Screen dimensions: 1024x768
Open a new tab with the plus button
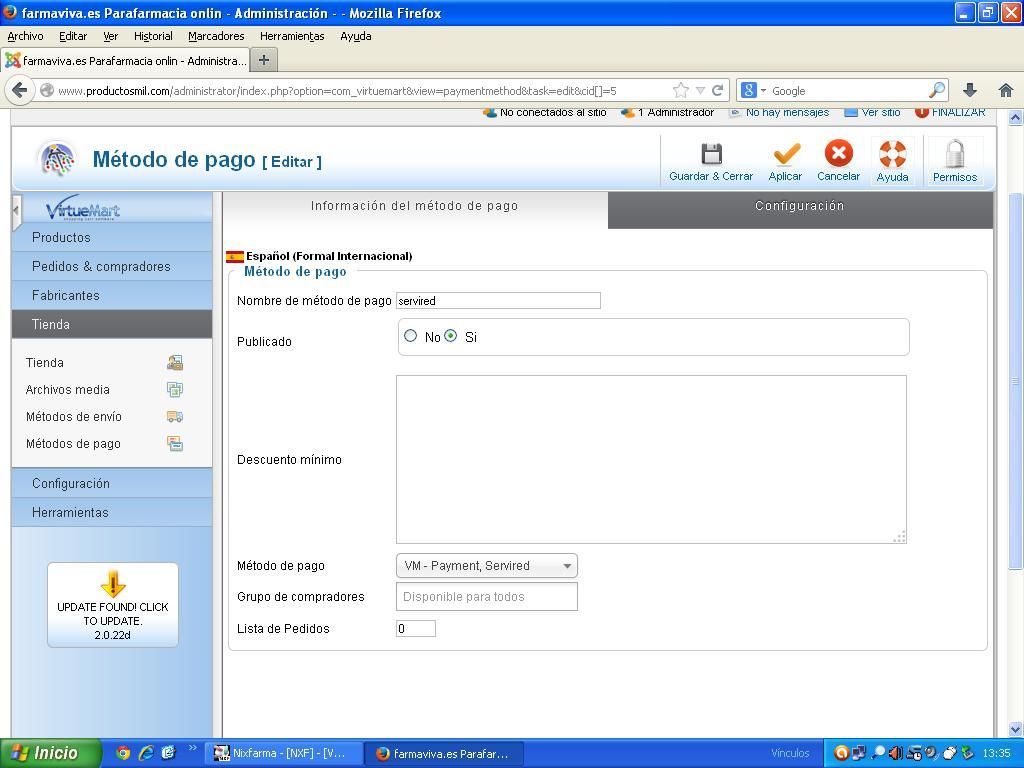pos(264,60)
